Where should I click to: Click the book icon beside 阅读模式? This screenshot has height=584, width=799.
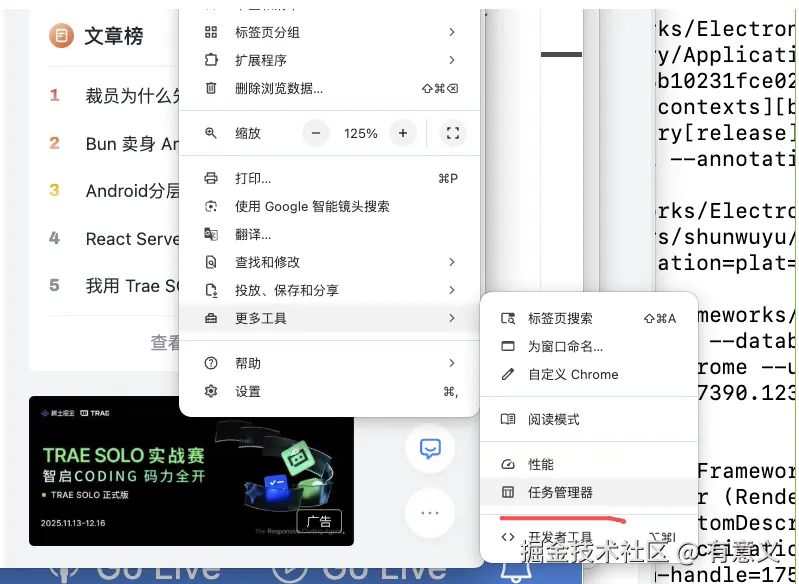coord(508,419)
